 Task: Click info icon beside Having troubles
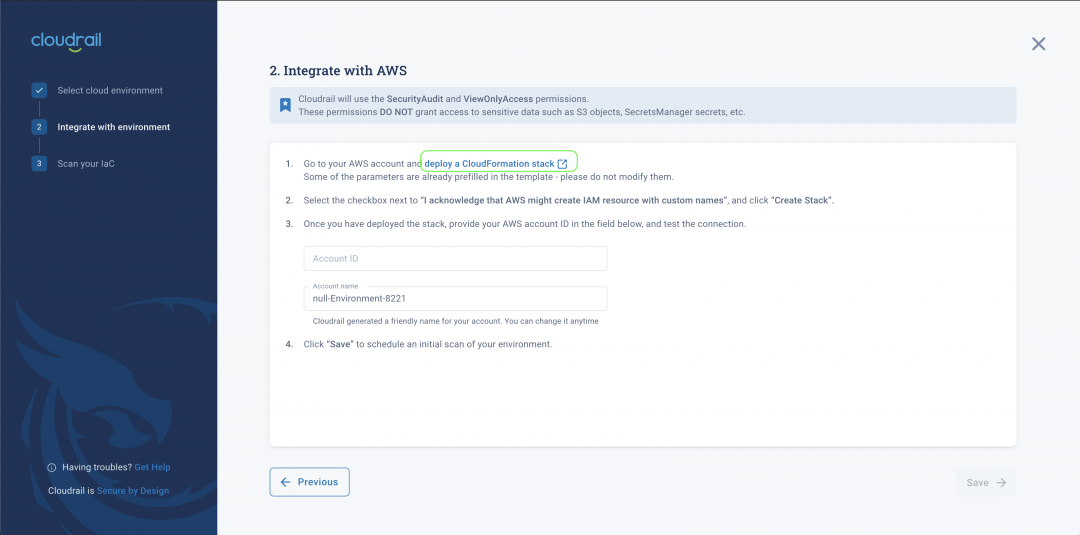[x=52, y=468]
